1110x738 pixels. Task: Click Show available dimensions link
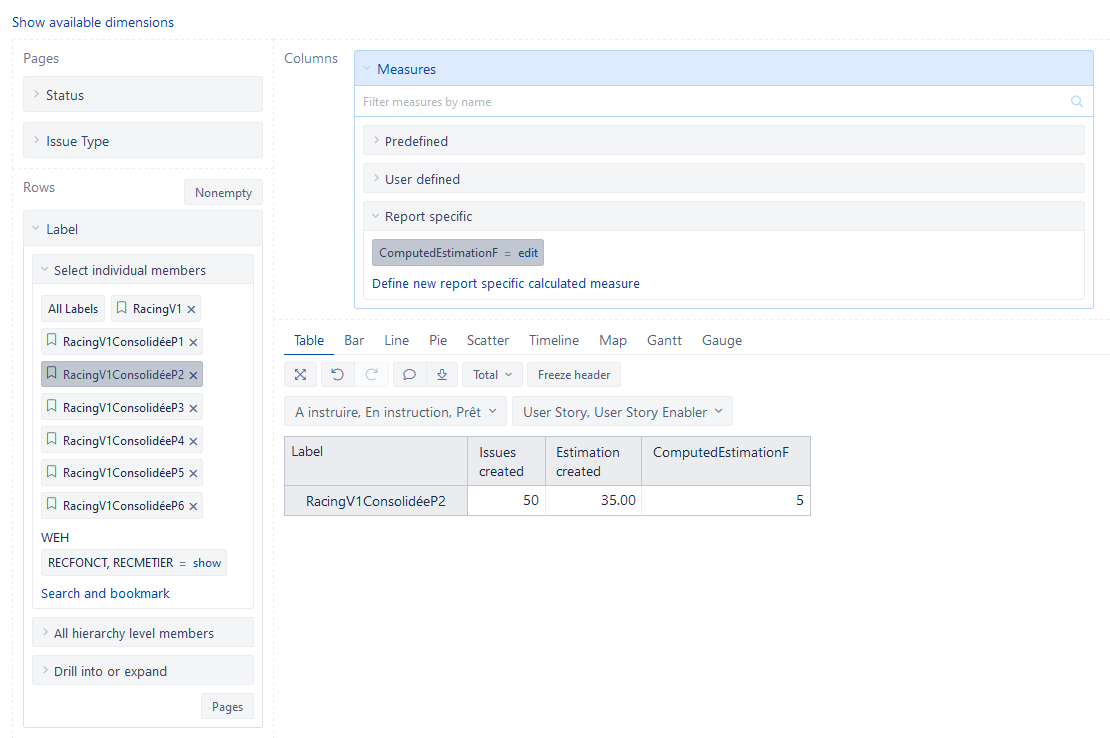(93, 22)
